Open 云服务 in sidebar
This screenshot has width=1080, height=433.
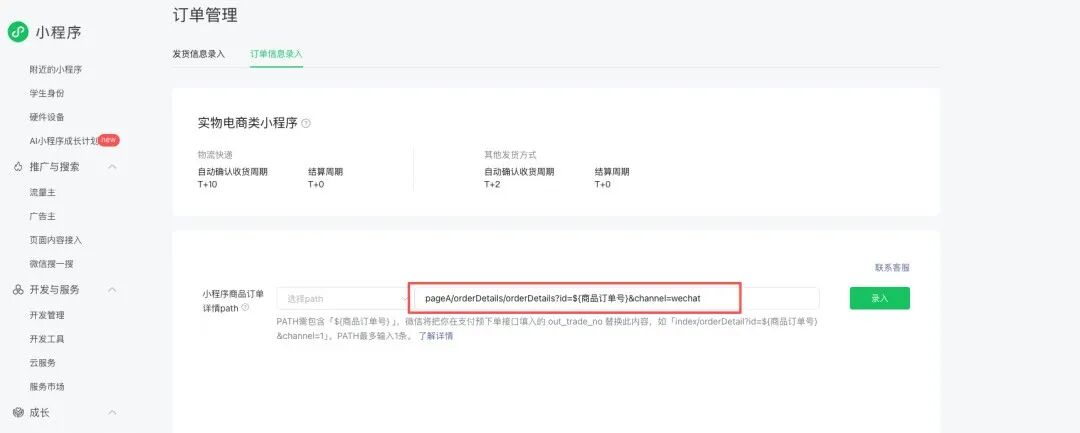(x=42, y=363)
